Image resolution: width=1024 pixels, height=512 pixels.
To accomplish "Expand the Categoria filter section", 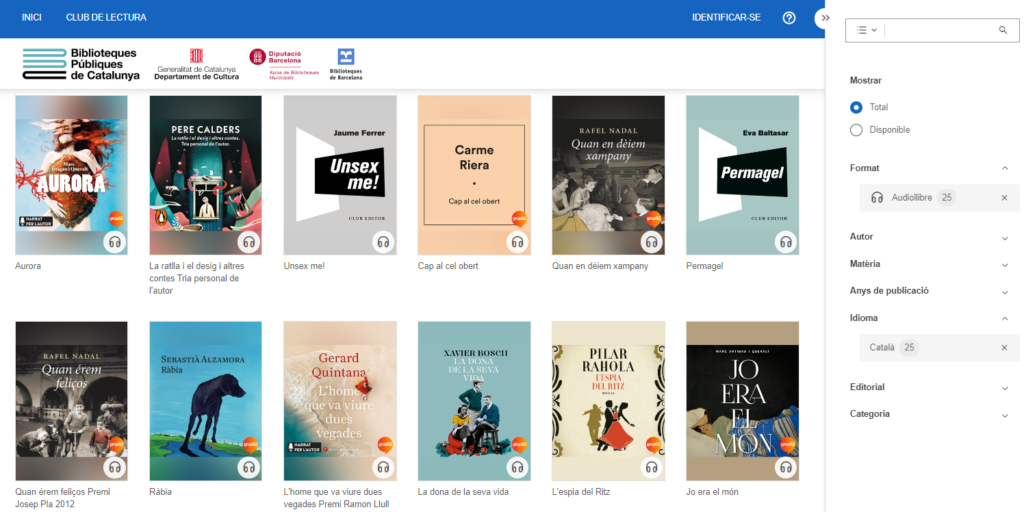I will (1004, 415).
